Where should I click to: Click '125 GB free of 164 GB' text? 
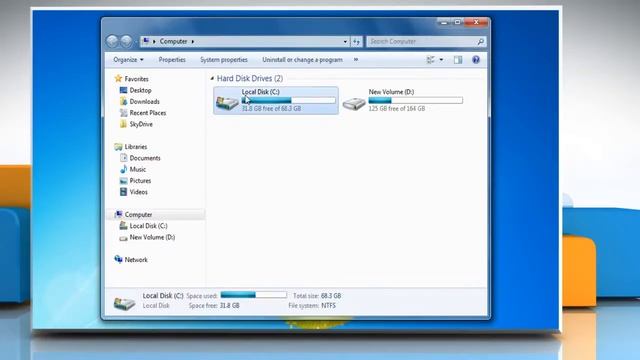(397, 109)
